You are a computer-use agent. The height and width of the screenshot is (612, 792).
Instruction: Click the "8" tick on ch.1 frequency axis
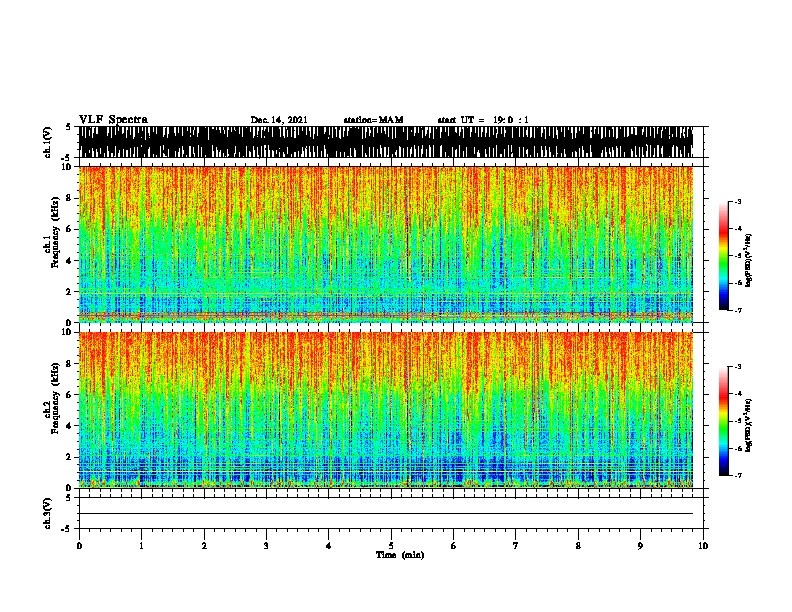pyautogui.click(x=70, y=198)
